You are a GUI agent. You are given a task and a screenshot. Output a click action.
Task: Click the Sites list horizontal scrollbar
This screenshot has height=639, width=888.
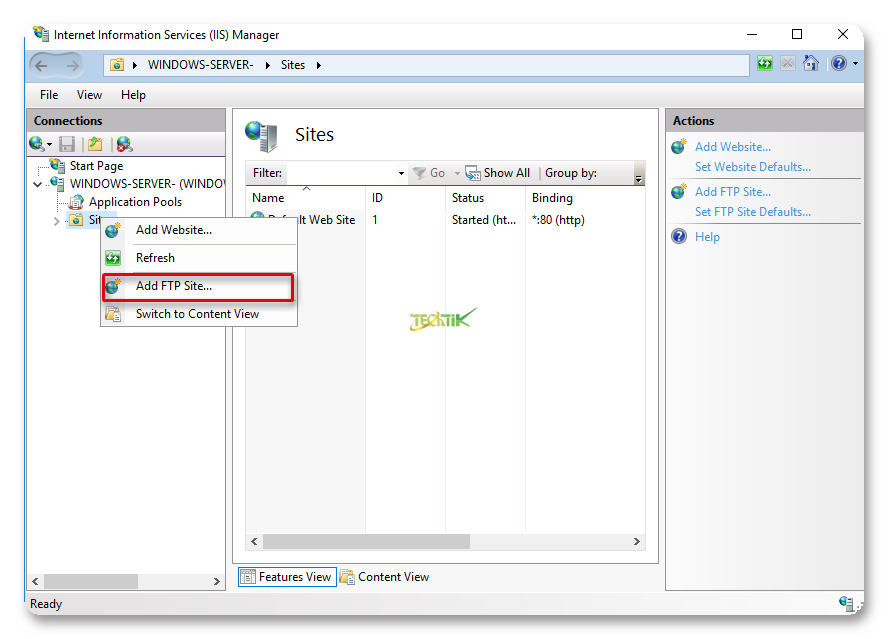(366, 542)
